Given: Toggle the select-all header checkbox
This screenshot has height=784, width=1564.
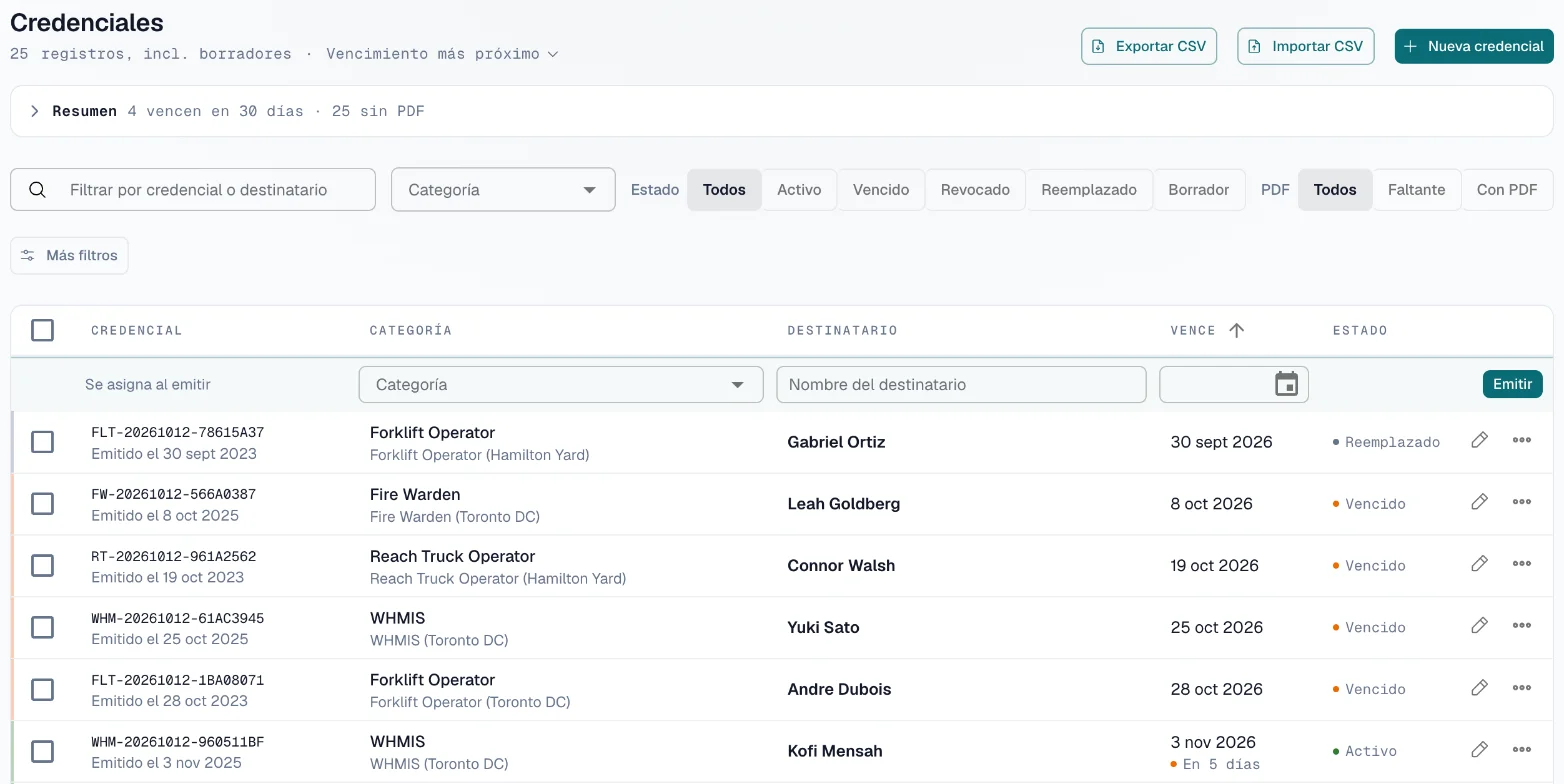Looking at the screenshot, I should (42, 330).
